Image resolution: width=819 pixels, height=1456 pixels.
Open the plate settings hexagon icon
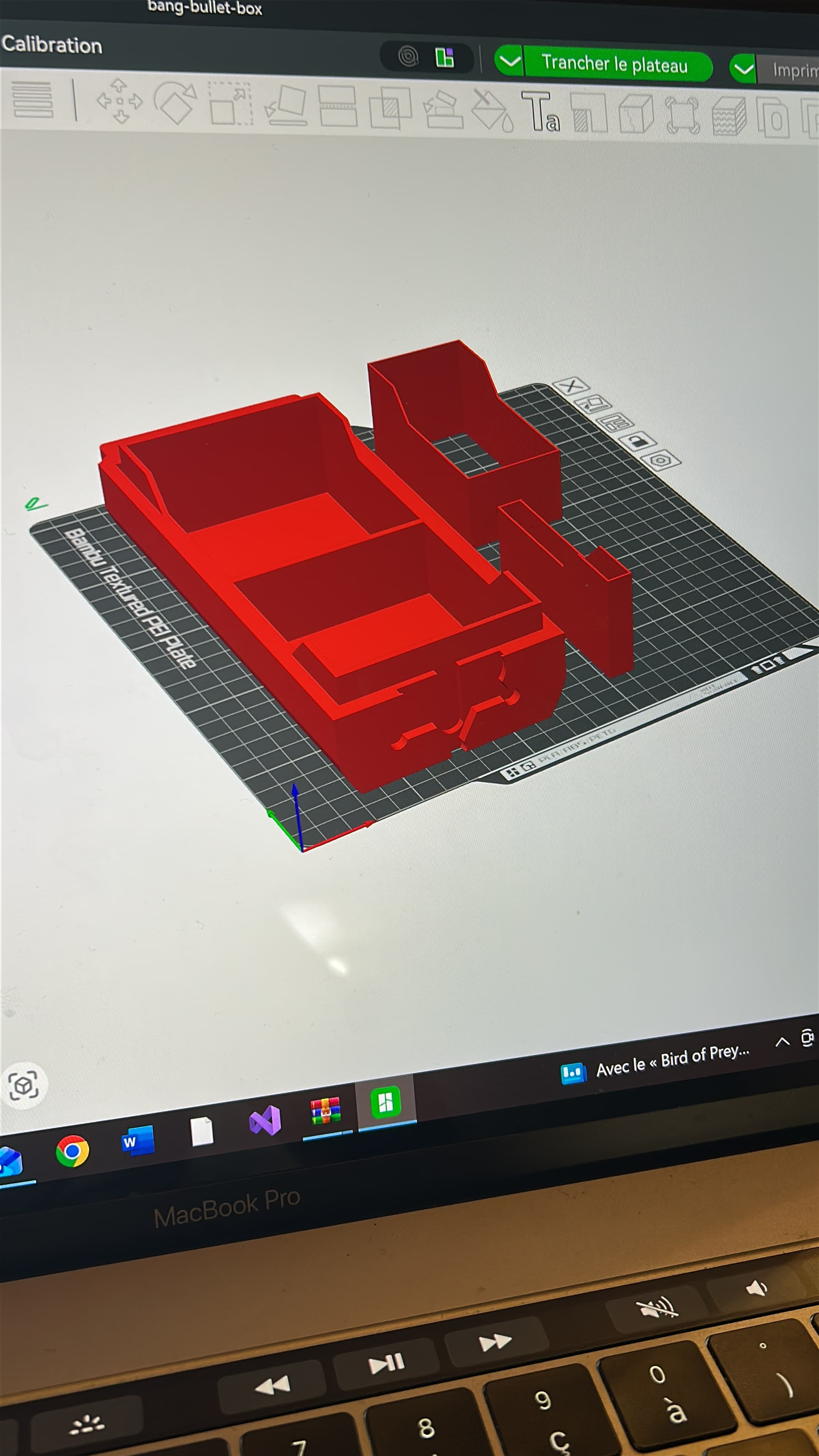[661, 460]
